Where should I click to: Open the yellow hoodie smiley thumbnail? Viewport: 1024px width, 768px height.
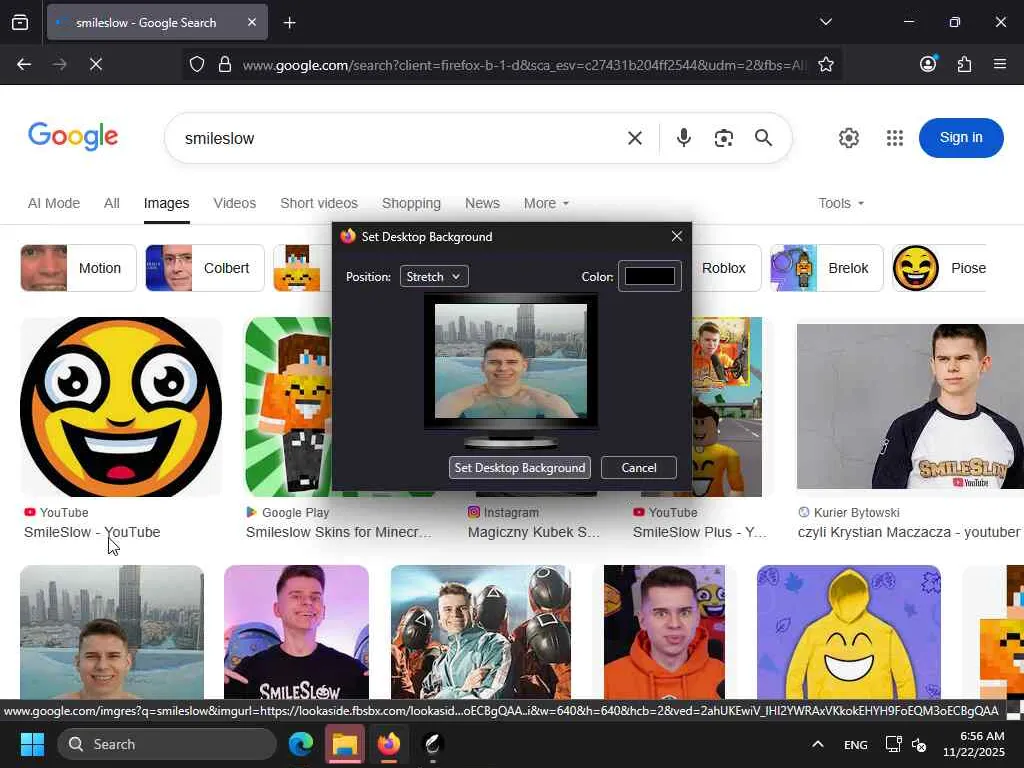(849, 632)
